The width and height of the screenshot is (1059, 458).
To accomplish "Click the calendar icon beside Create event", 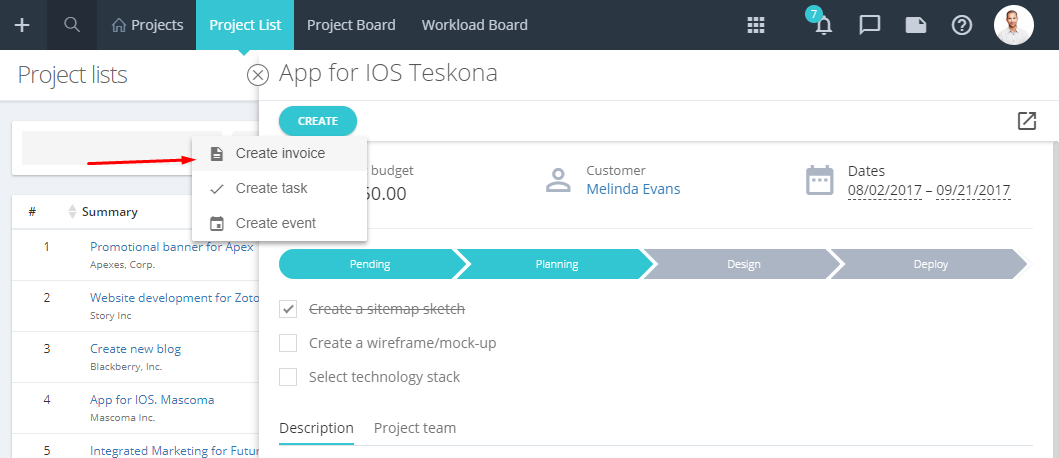I will pyautogui.click(x=216, y=224).
